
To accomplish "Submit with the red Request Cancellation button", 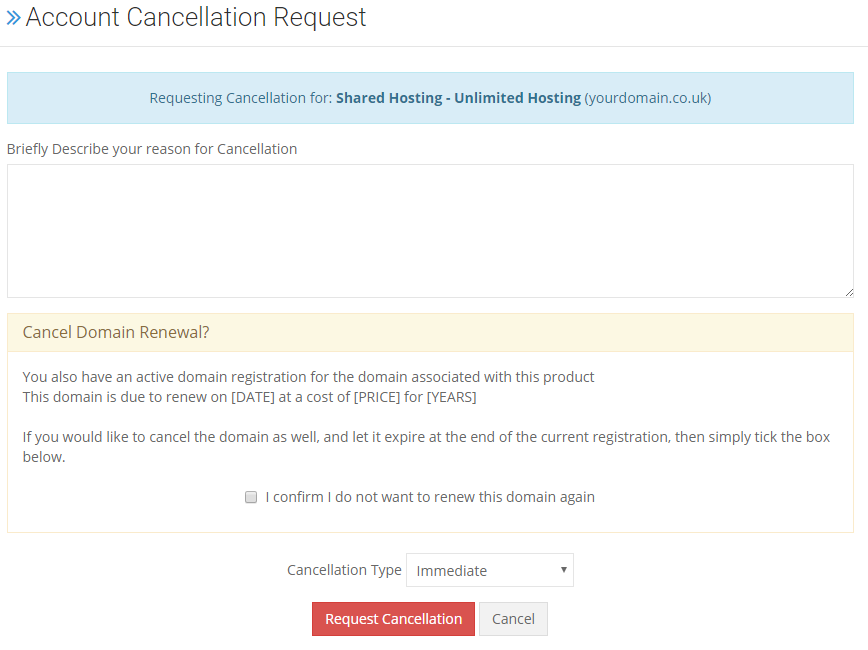I will (394, 619).
